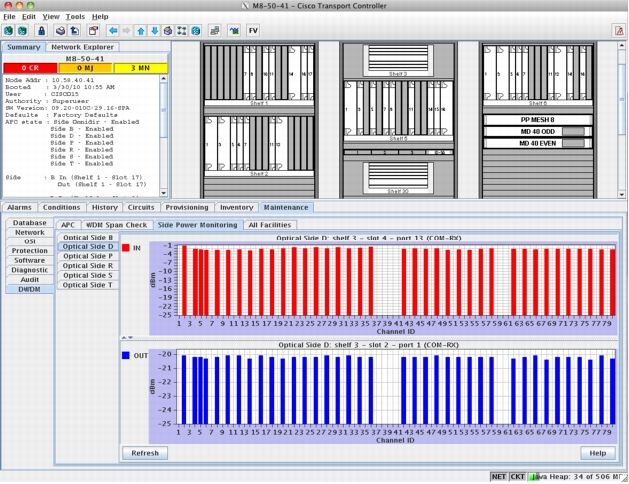Click the MD 40 EVEN unit
Viewport: 629px width, 484px height.
point(538,143)
